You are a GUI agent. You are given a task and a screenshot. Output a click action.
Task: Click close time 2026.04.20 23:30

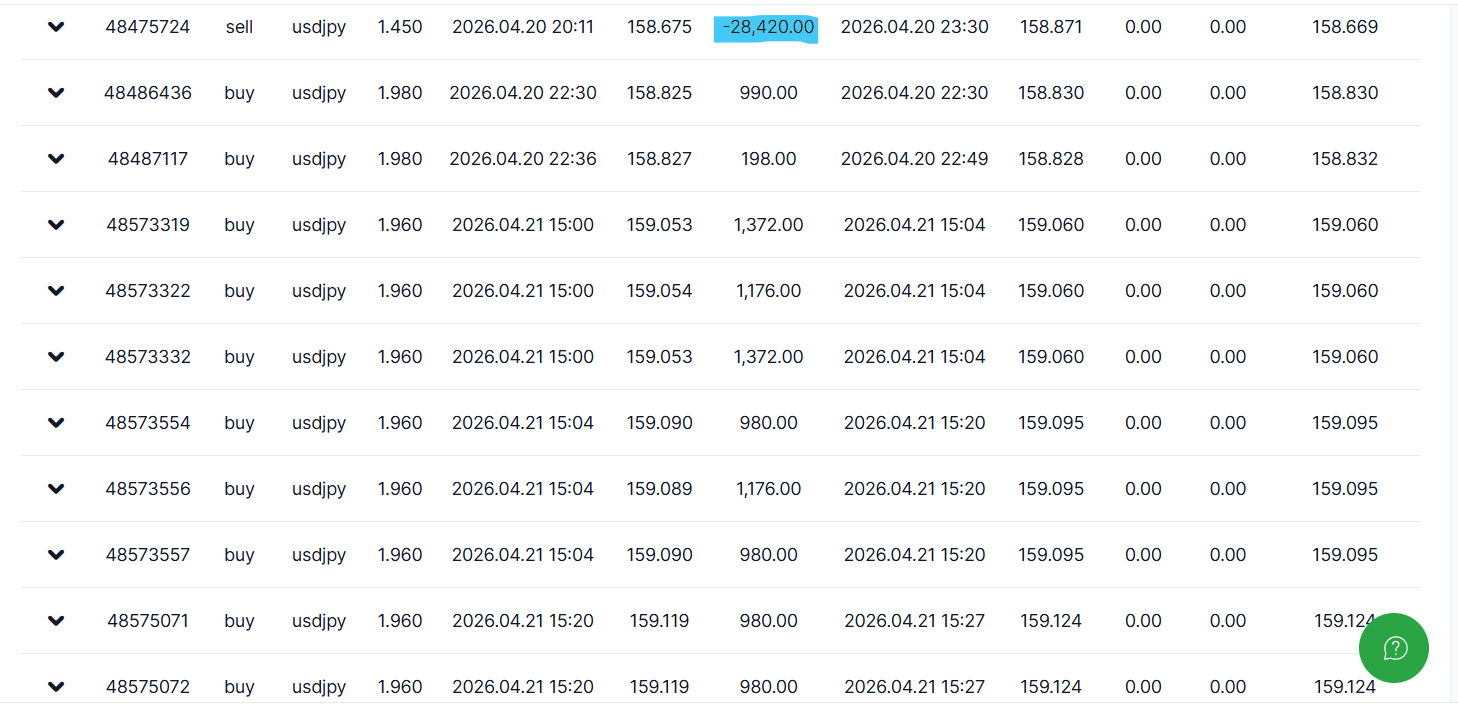click(914, 27)
